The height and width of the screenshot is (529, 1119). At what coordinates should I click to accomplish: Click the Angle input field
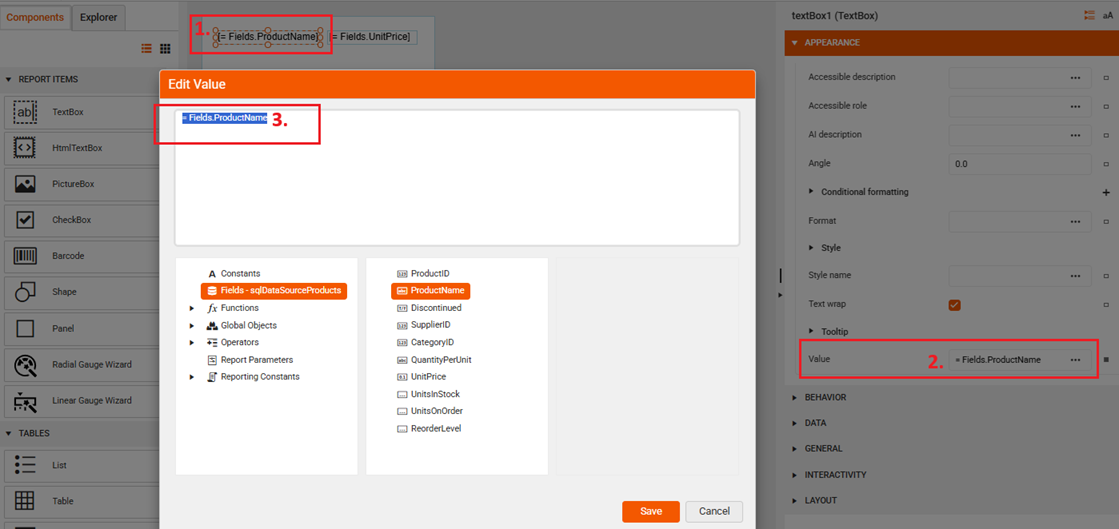1021,163
